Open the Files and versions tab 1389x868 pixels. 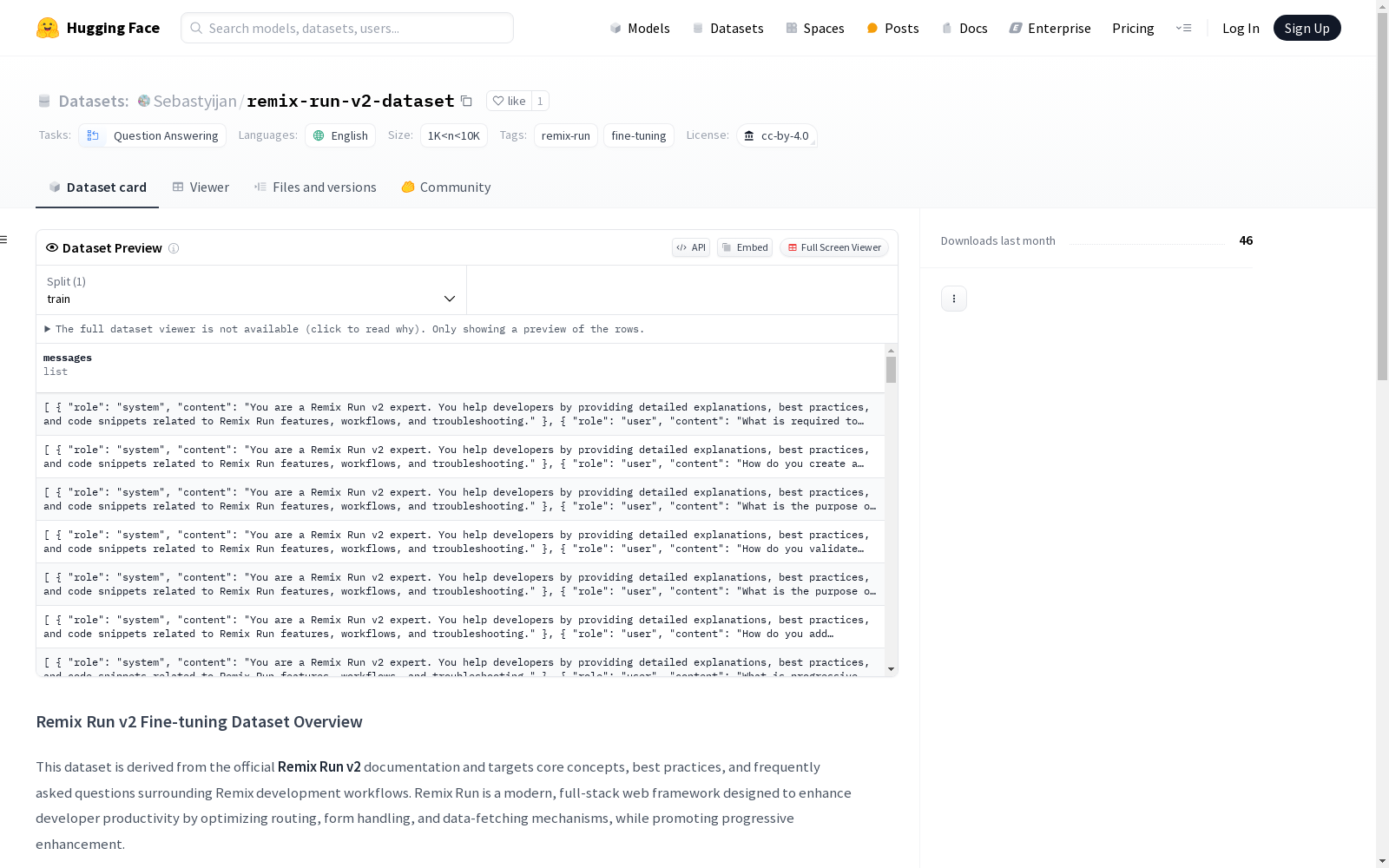(x=315, y=187)
